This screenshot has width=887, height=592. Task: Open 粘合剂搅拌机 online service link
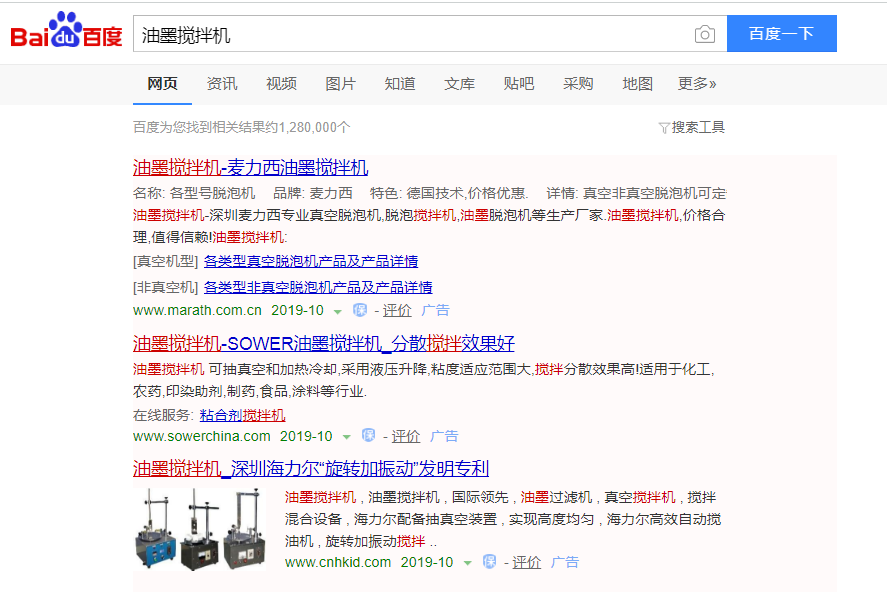point(242,415)
